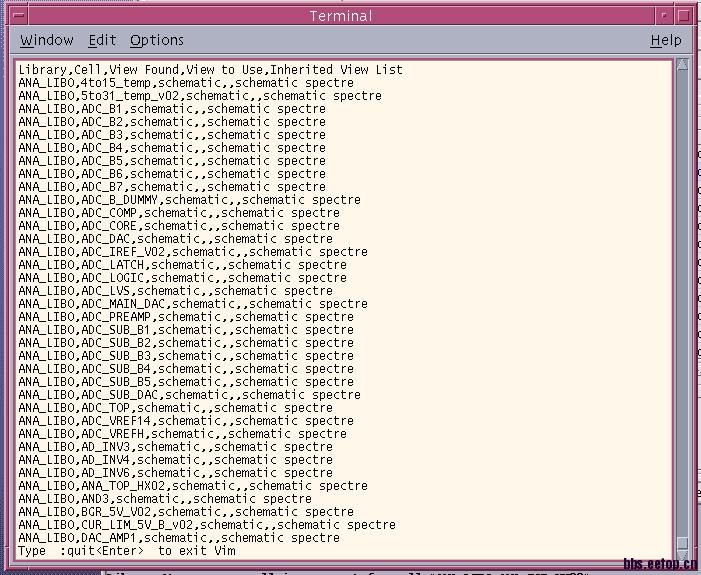Click the CUR_LIM_5V_B_v02 line

tap(207, 524)
